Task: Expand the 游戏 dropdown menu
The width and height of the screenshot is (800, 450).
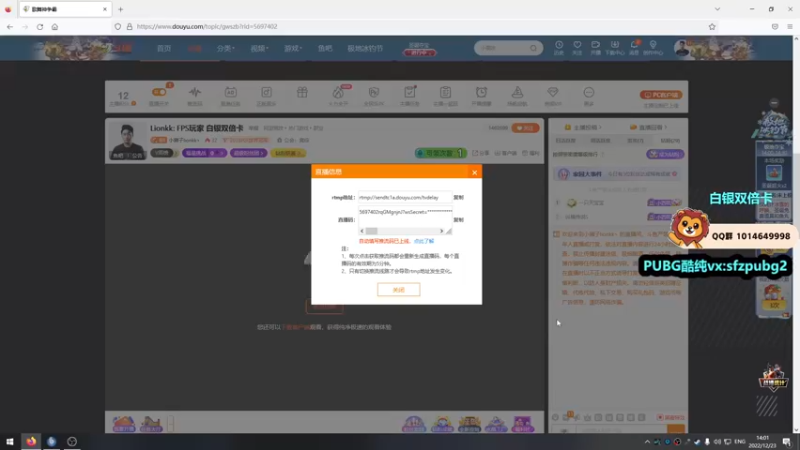Action: pos(293,48)
